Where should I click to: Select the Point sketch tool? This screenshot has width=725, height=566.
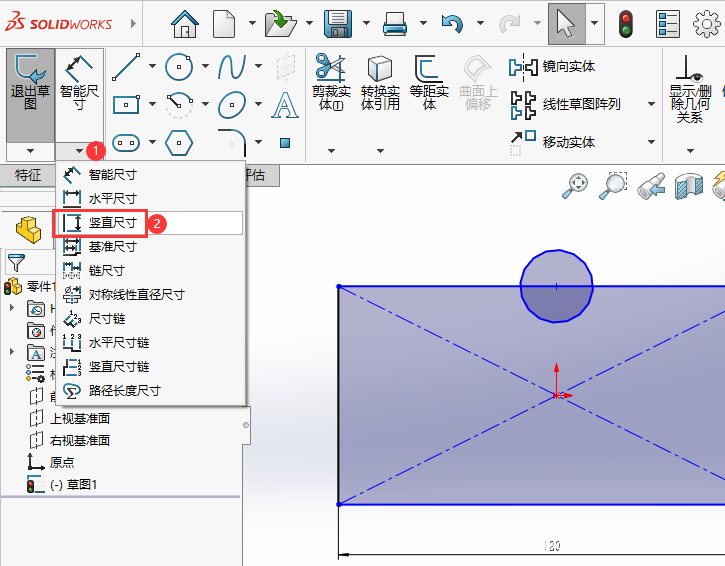click(x=285, y=143)
